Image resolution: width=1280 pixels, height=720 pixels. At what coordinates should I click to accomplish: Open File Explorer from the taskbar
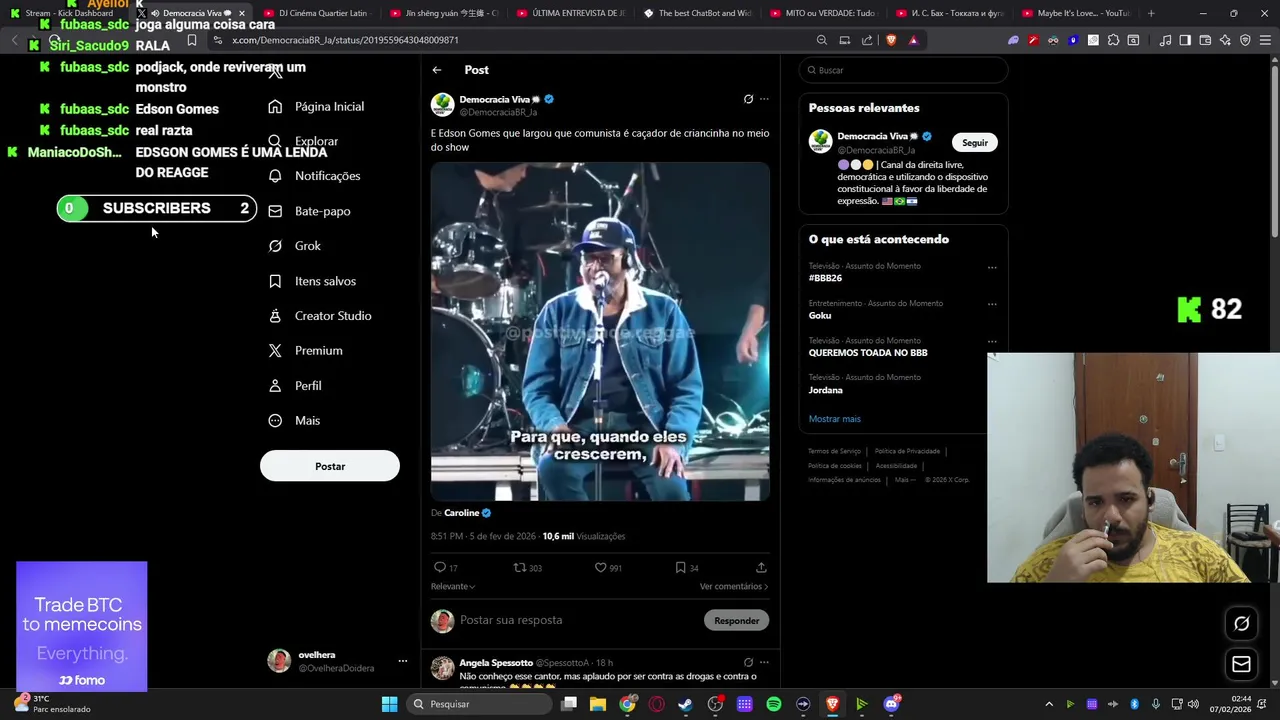point(597,704)
